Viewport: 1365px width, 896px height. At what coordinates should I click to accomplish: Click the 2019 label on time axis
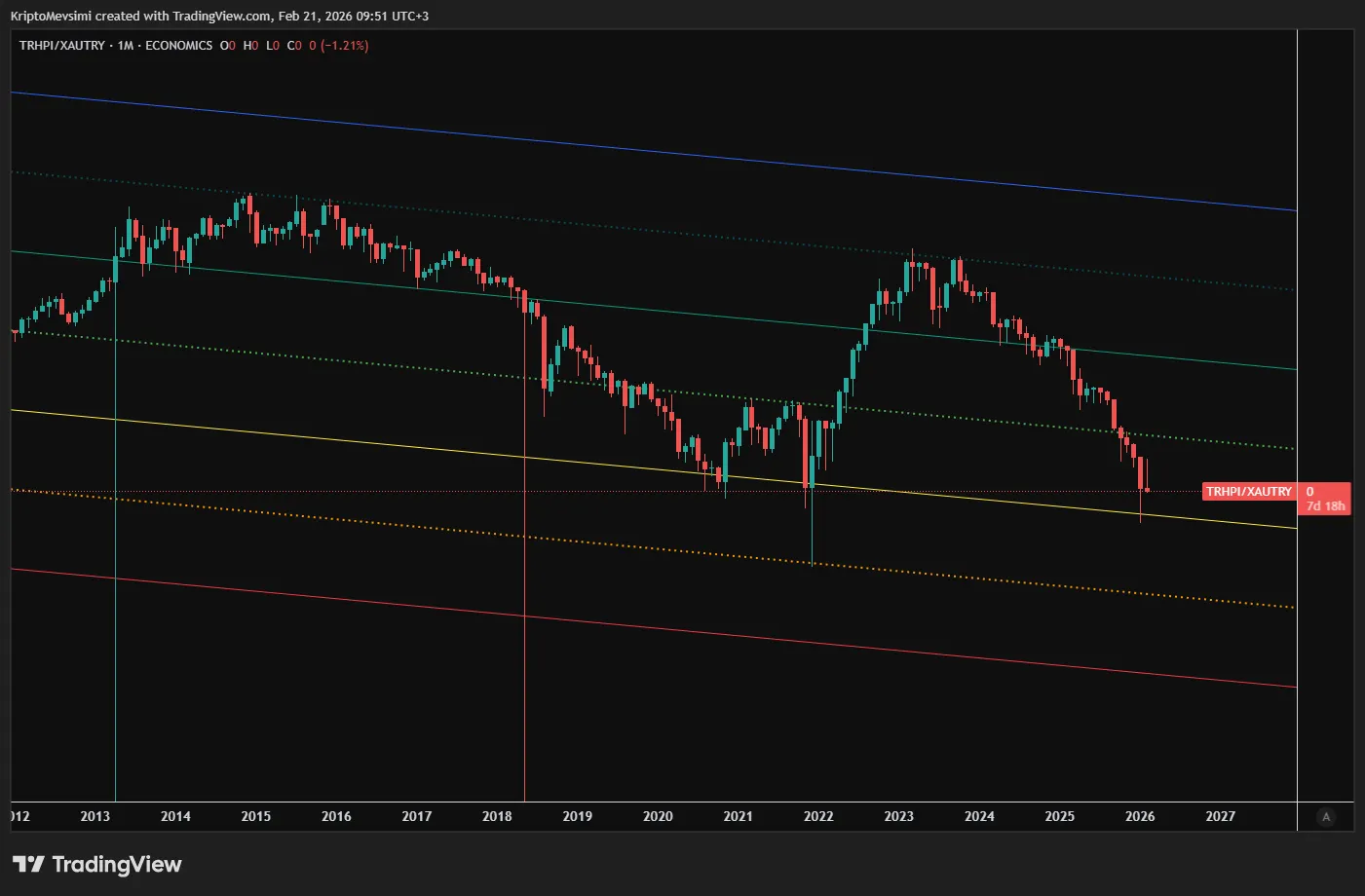pos(577,816)
